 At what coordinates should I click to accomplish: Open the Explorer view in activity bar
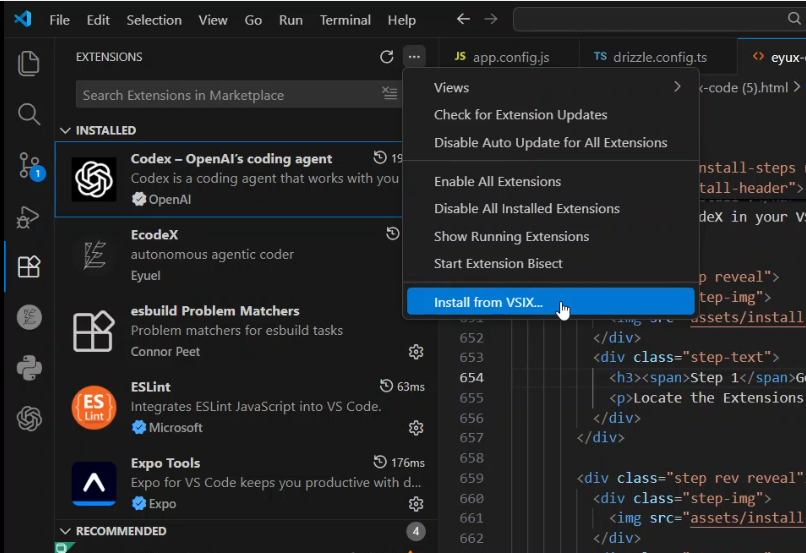(x=29, y=63)
